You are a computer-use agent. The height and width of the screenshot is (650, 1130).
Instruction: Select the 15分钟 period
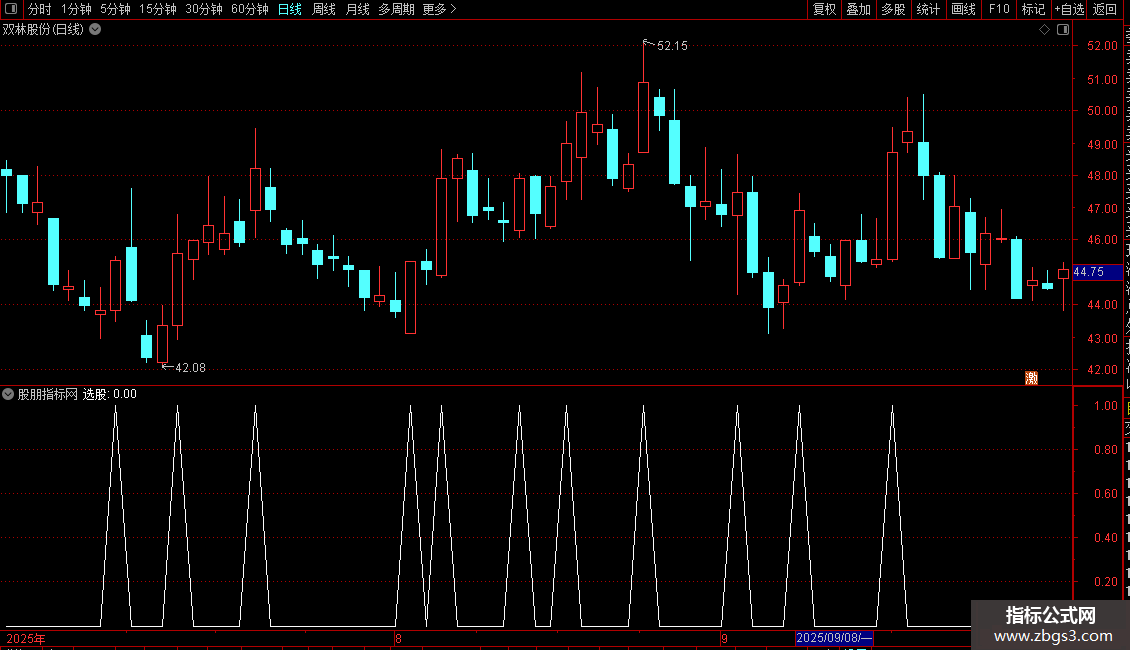coord(158,9)
